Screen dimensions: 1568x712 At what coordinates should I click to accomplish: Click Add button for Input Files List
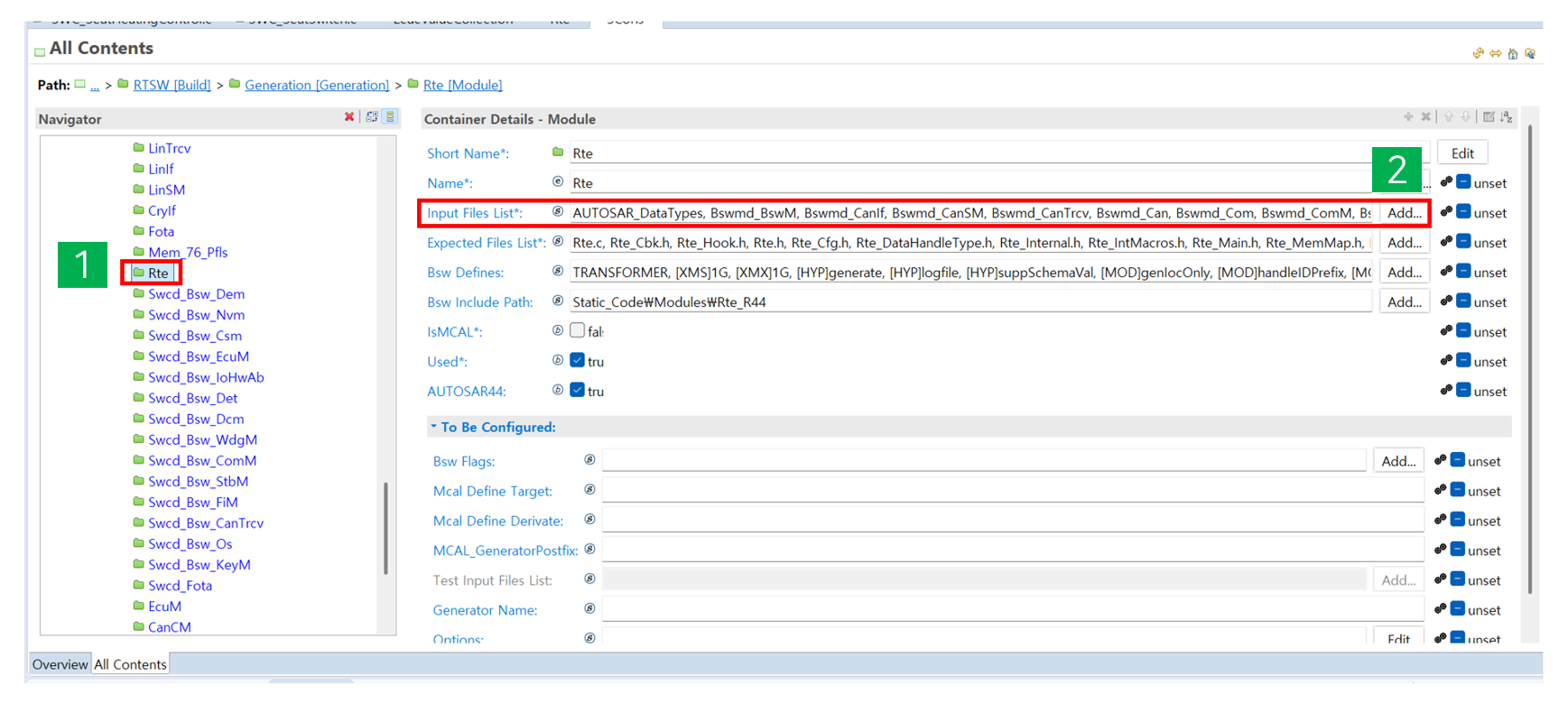1404,213
